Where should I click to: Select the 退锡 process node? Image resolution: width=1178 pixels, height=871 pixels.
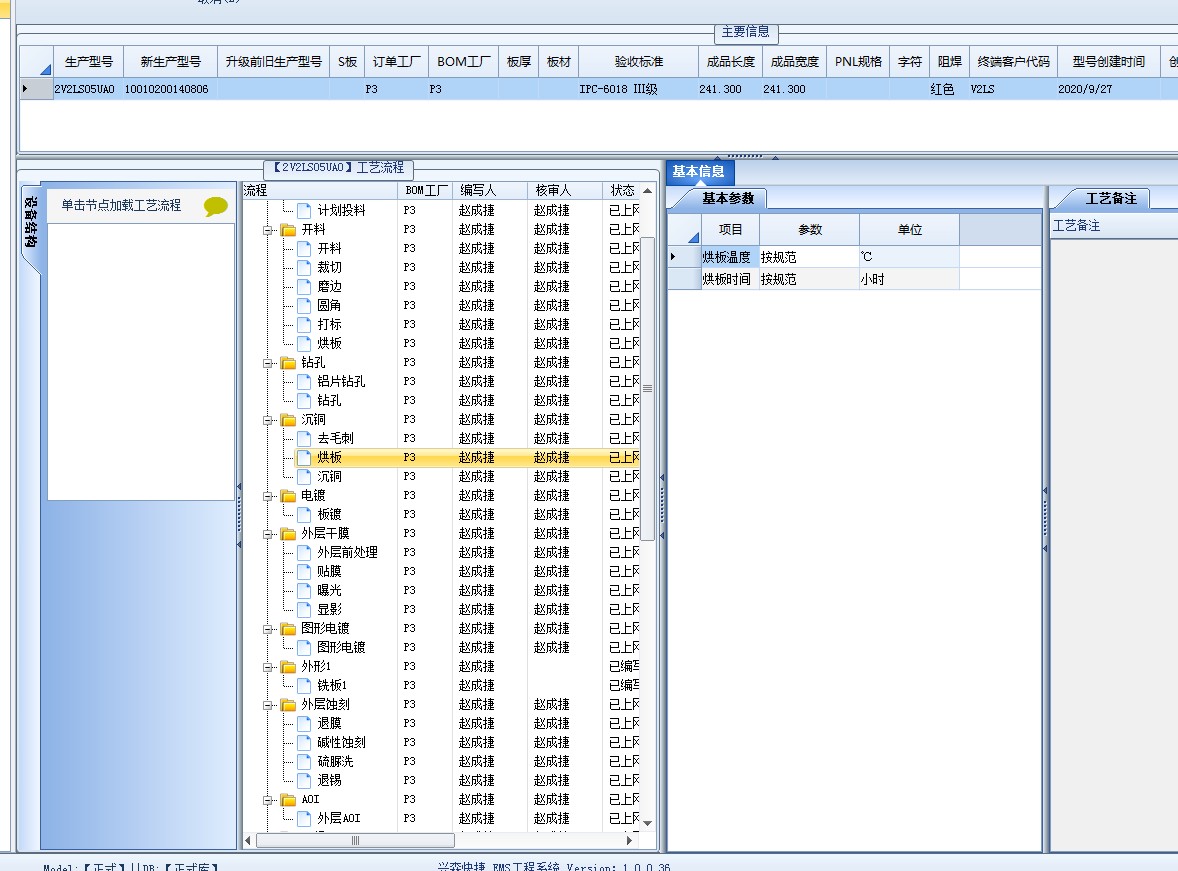[329, 780]
